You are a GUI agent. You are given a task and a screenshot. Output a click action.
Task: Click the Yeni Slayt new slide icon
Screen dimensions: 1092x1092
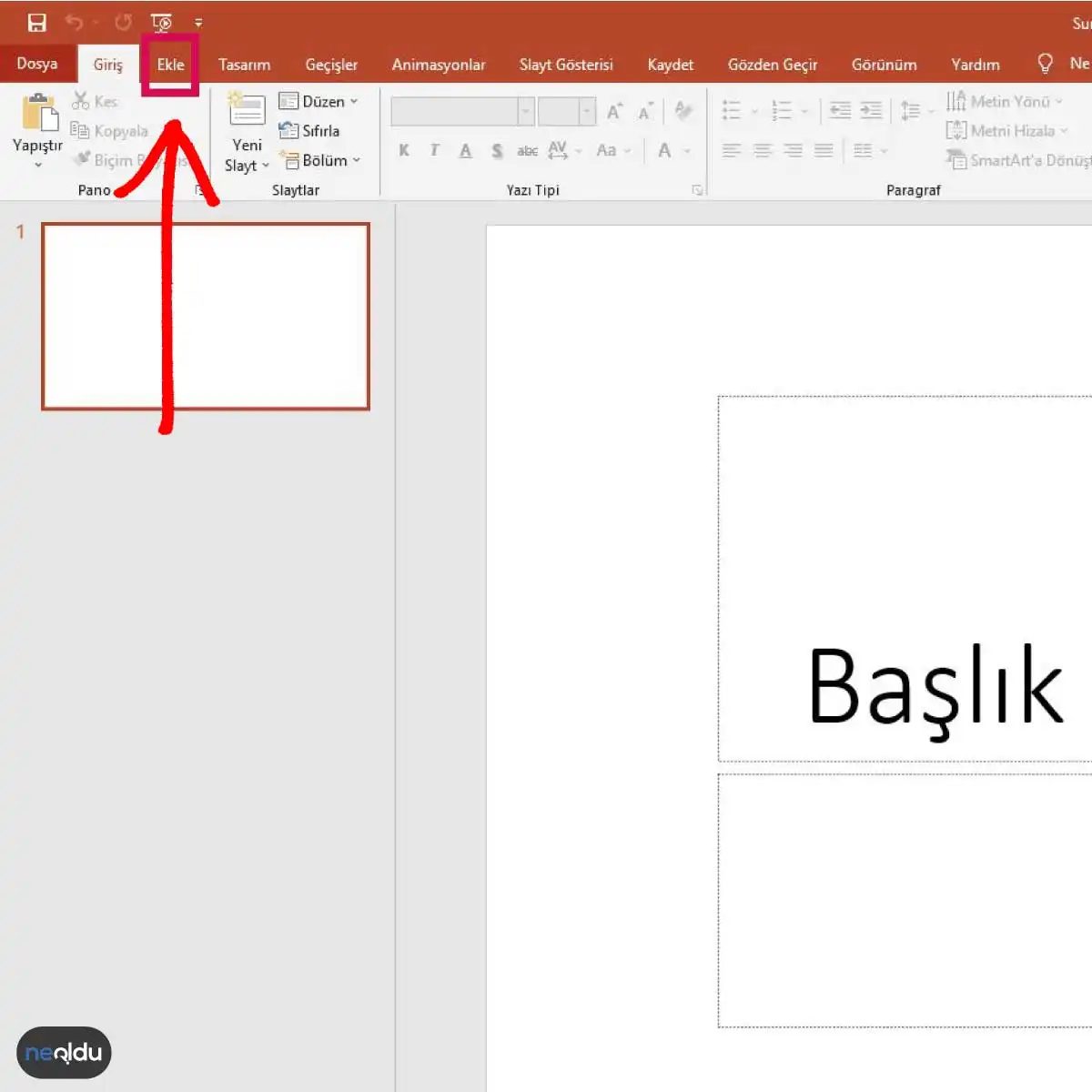click(247, 111)
